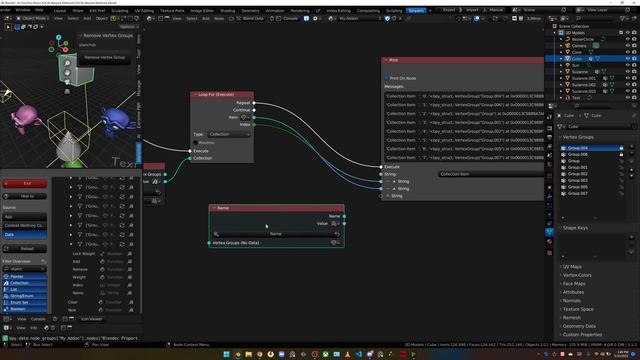This screenshot has width=640, height=360.
Task: Toggle the Pointer filter
Action: 25,276
